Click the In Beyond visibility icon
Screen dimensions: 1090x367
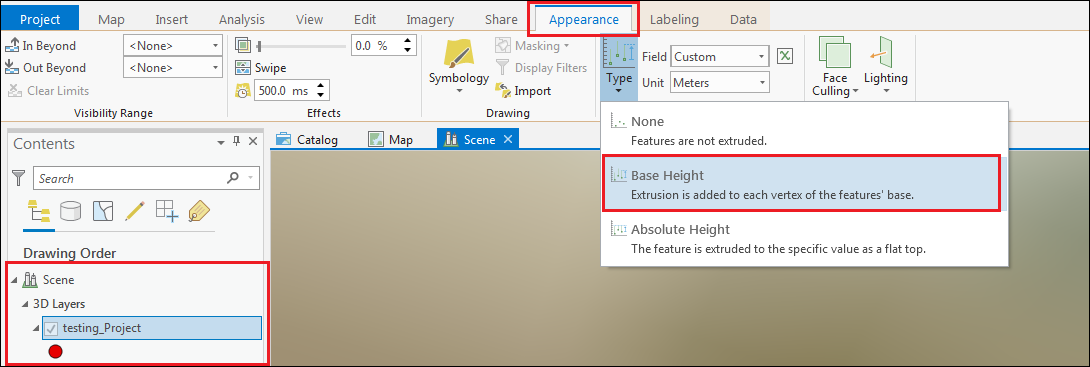tap(13, 46)
